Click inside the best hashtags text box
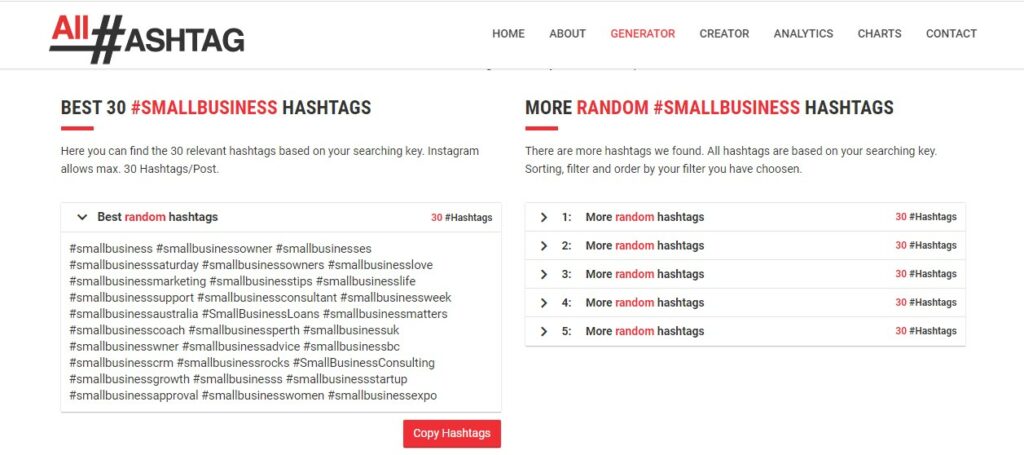Screen dimensions: 1024x455 click(280, 322)
